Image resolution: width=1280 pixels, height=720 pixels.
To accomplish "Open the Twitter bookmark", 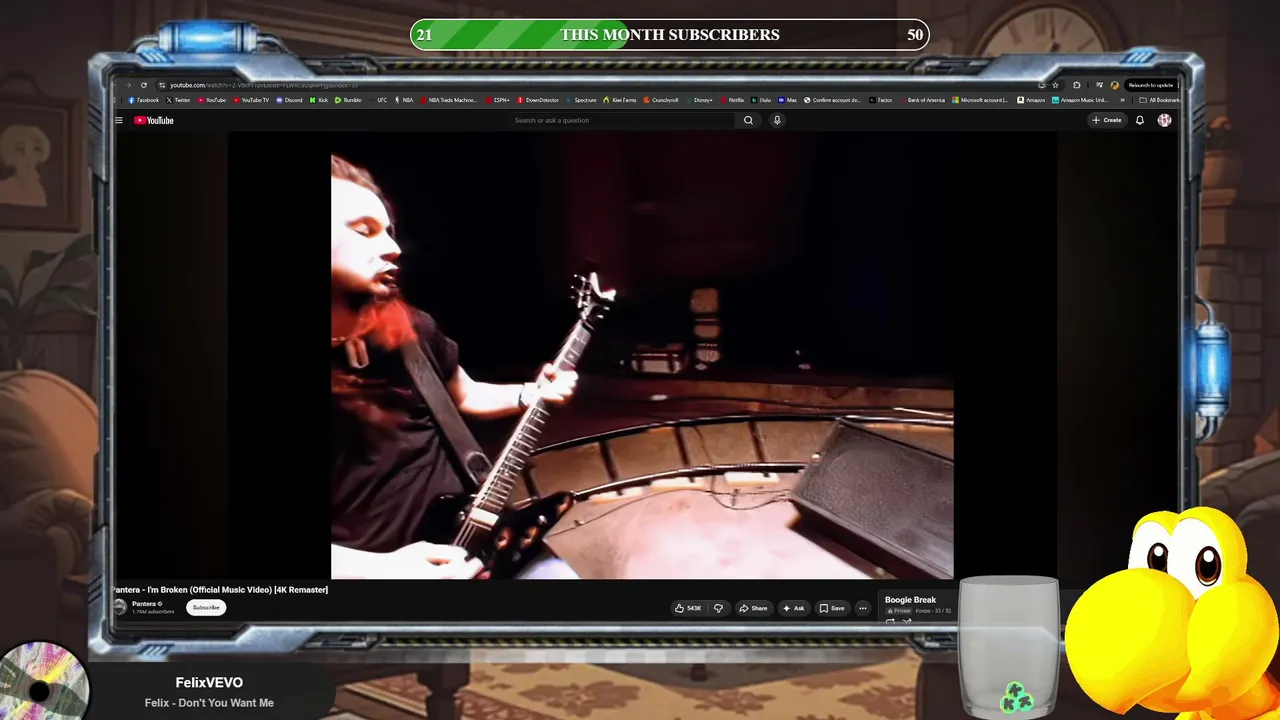I will (178, 100).
